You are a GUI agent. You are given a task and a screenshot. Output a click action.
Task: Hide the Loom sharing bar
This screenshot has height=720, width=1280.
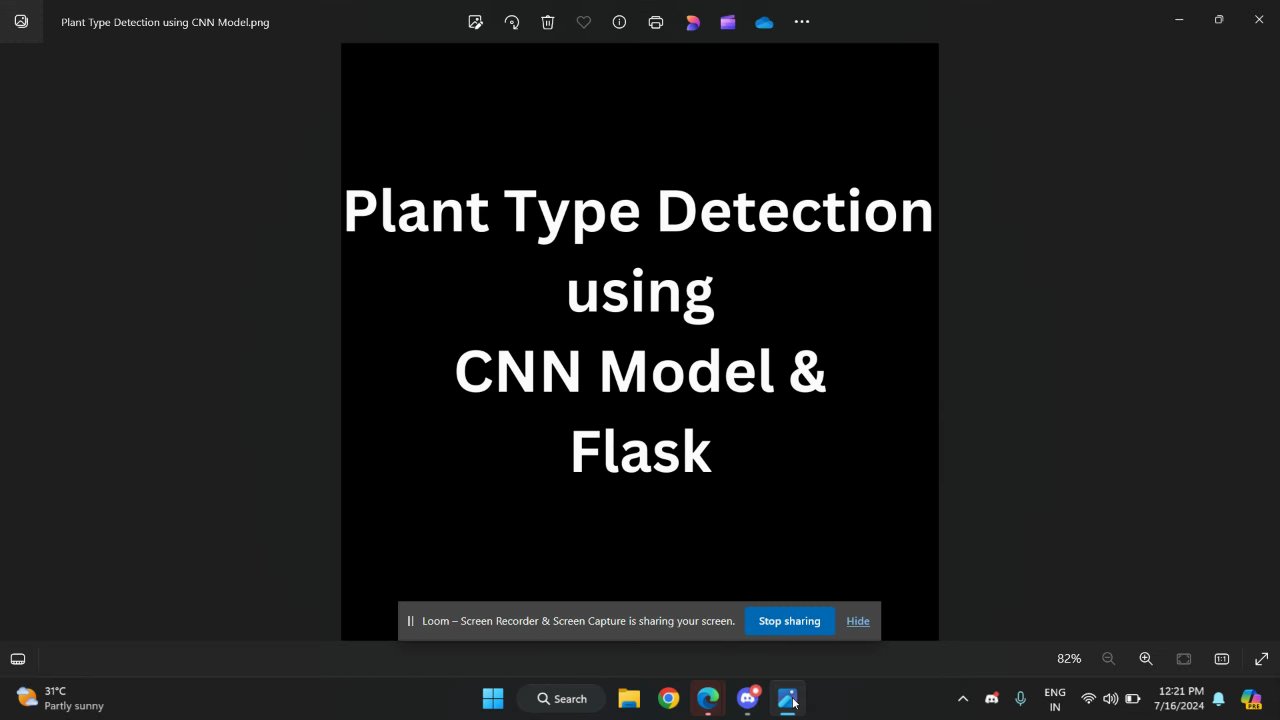[858, 621]
